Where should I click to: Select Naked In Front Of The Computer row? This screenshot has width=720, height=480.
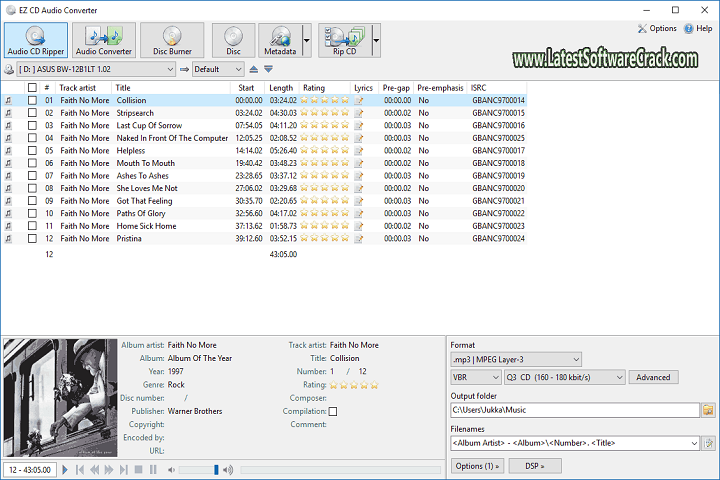tap(264, 138)
